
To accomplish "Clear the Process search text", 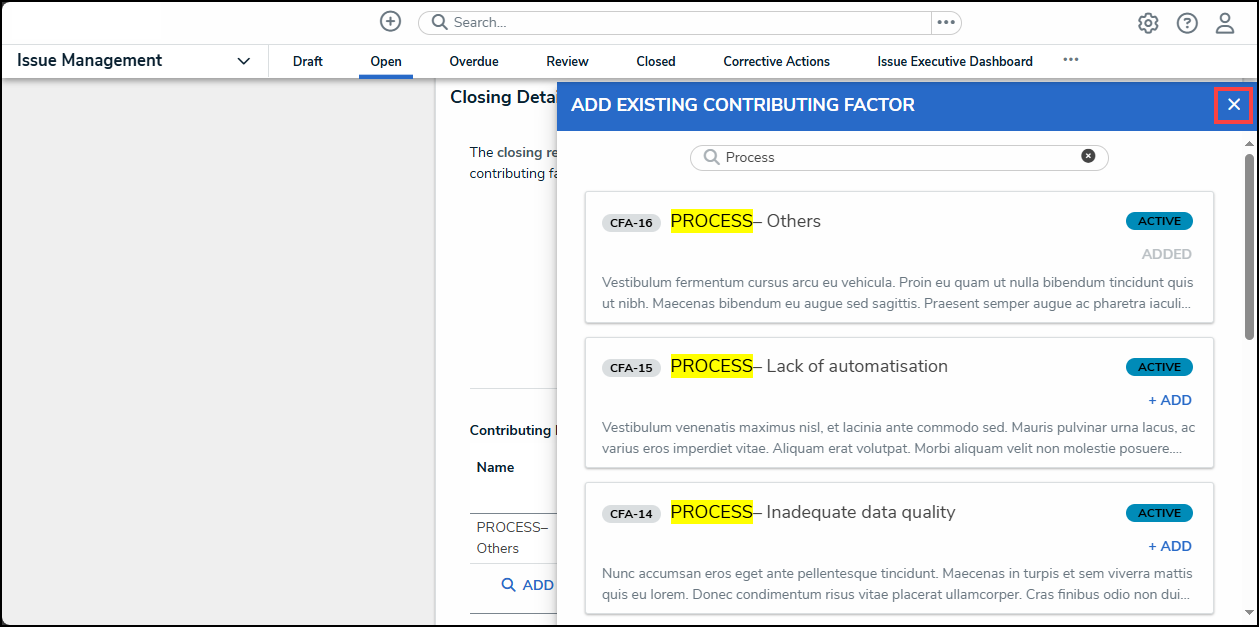I will coord(1088,156).
